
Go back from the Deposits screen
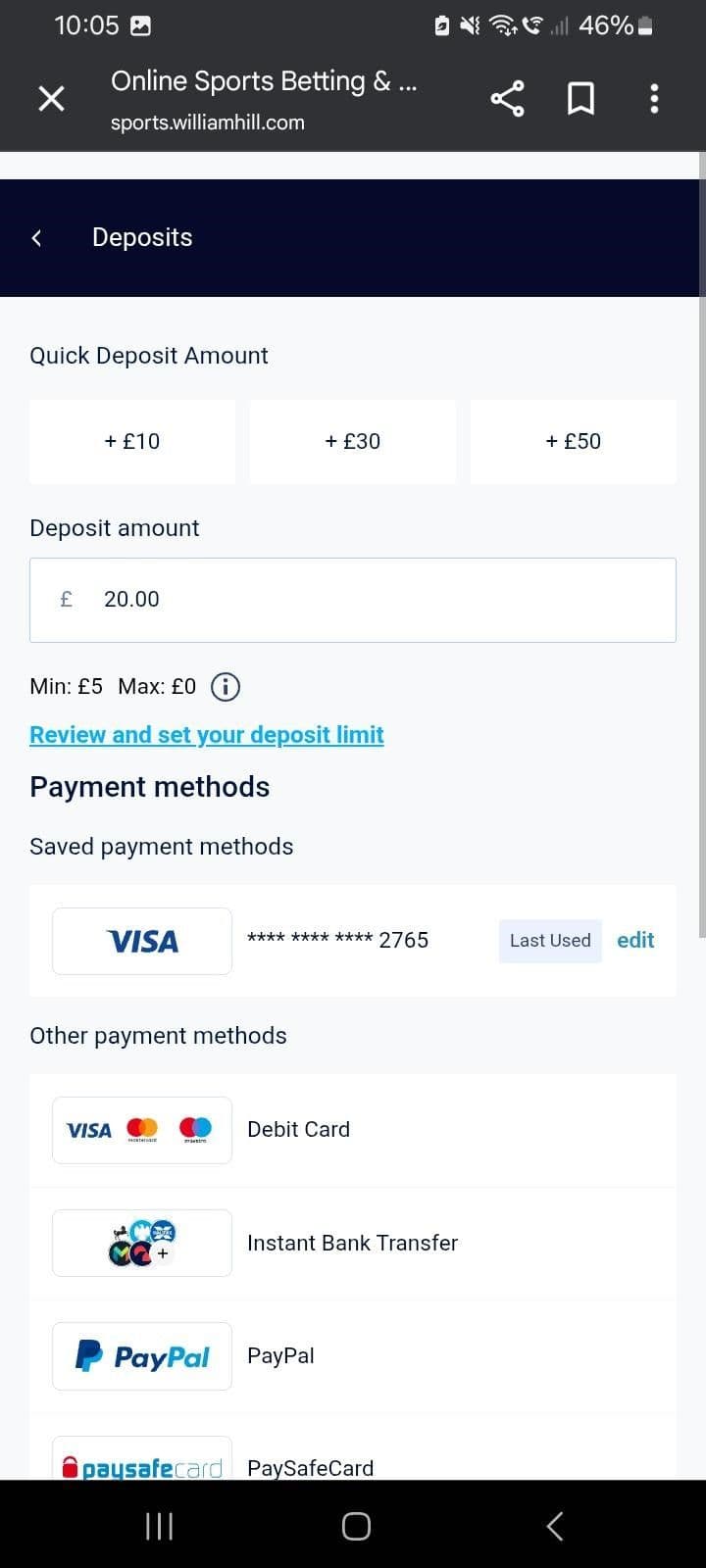35,237
